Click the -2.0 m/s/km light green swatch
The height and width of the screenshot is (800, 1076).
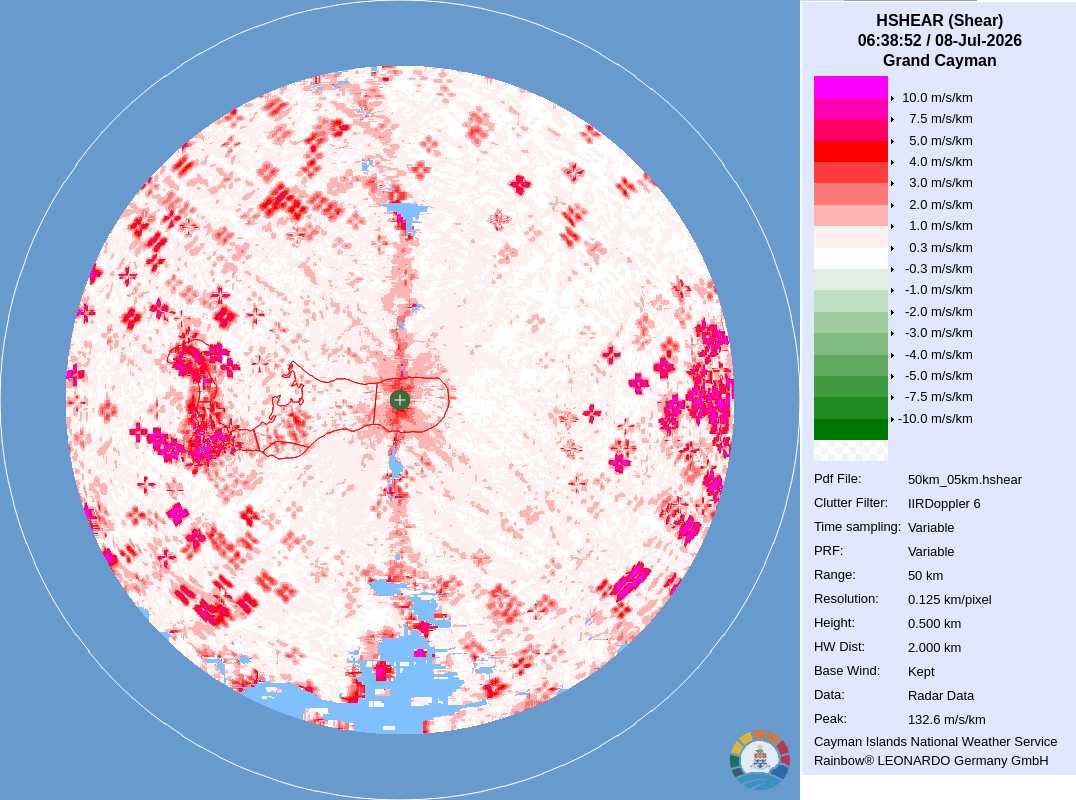coord(850,301)
